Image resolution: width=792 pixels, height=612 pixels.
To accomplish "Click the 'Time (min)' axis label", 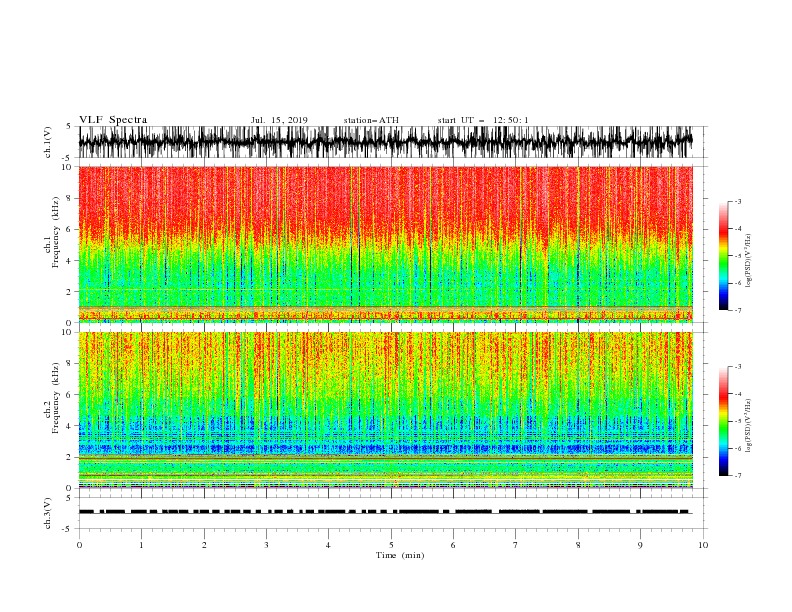I will [400, 555].
